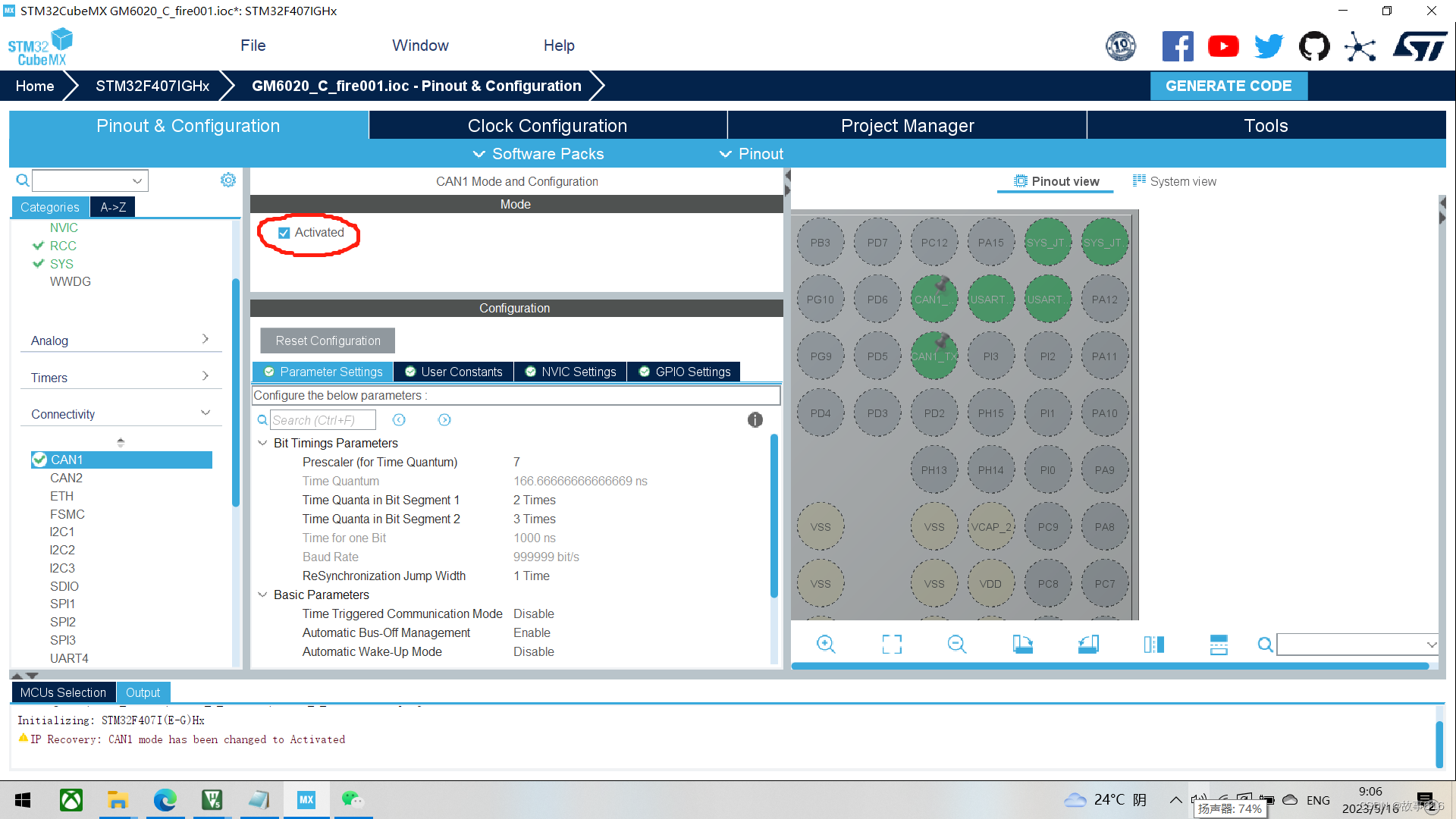1456x819 pixels.
Task: Go to the previous parameter search result
Action: 399,419
